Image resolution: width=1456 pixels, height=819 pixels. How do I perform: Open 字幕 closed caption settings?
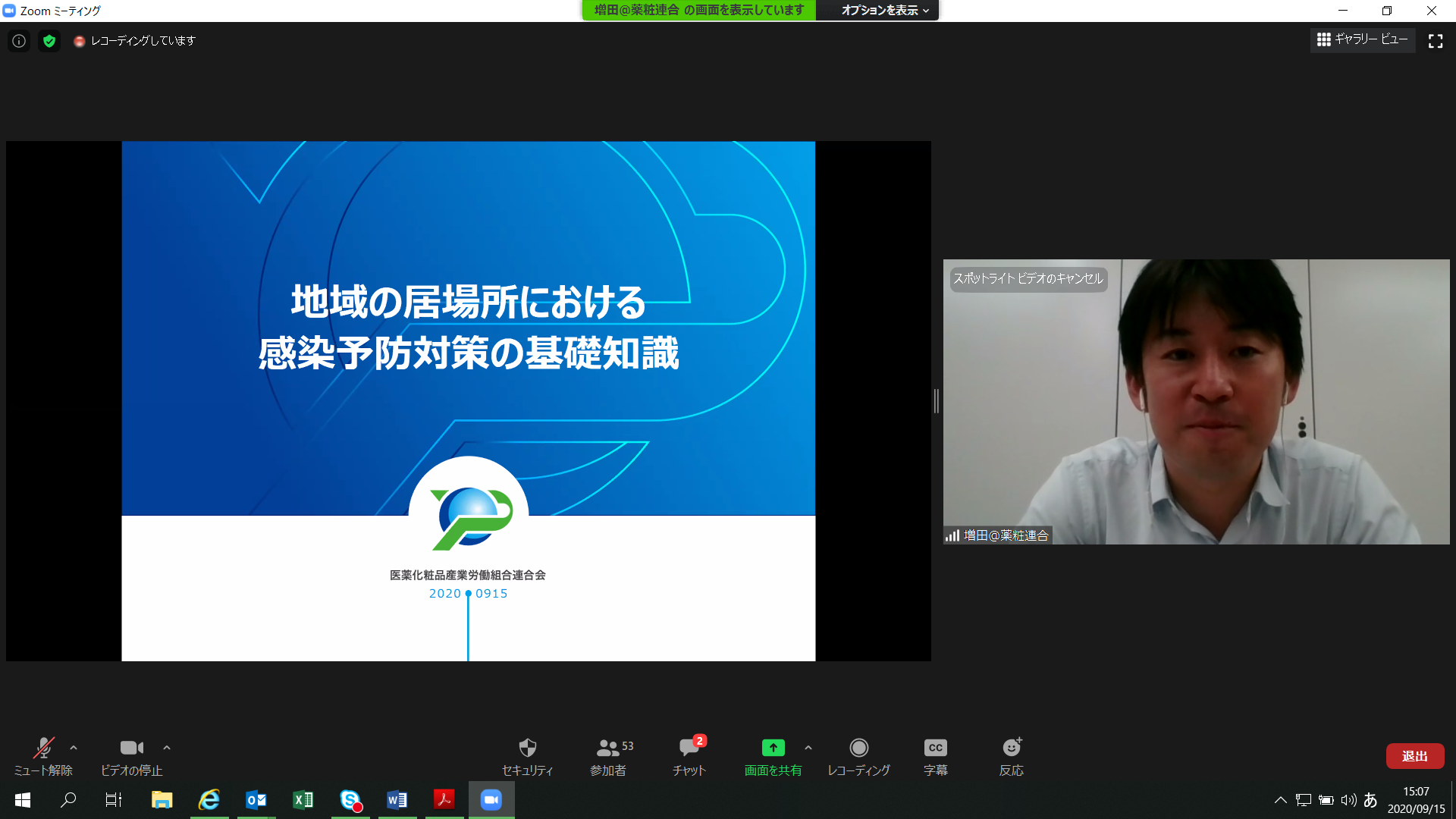(936, 756)
